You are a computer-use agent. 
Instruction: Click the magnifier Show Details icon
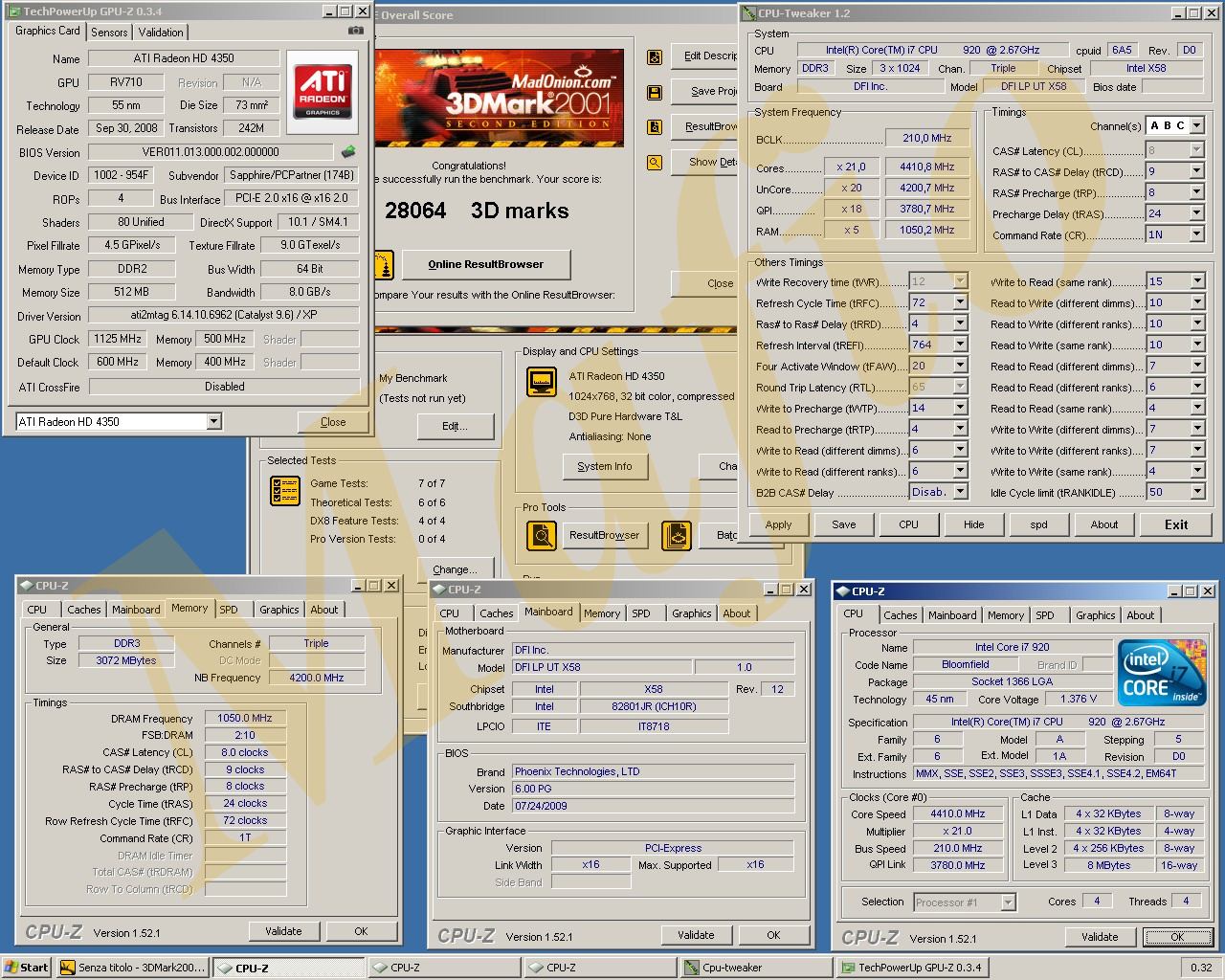coord(655,163)
